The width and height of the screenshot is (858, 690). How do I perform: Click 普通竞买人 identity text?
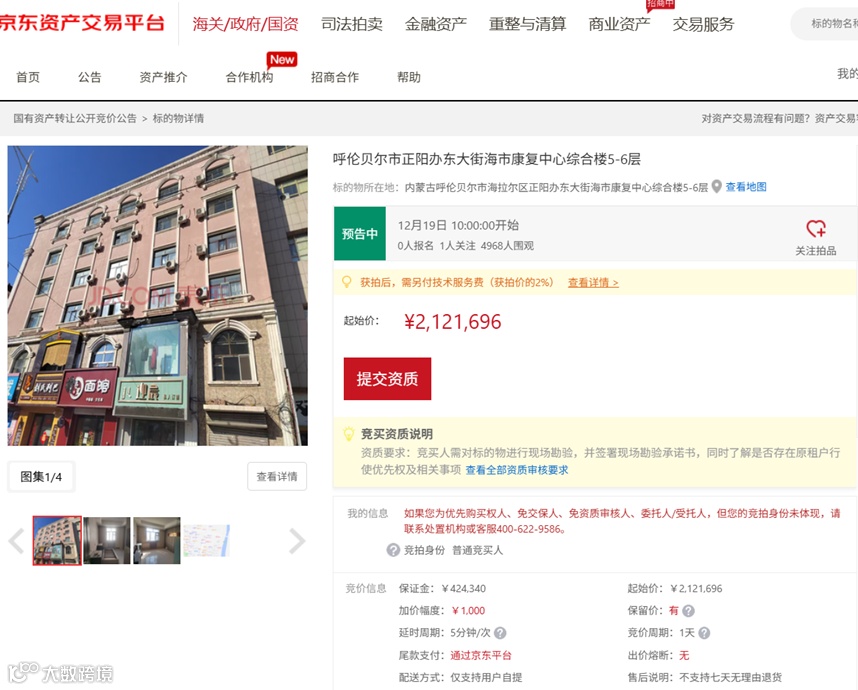pos(477,550)
